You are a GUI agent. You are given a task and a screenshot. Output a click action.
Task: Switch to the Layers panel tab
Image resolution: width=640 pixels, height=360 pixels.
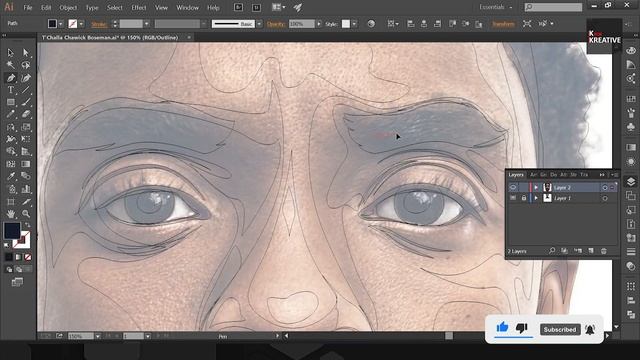click(x=516, y=175)
